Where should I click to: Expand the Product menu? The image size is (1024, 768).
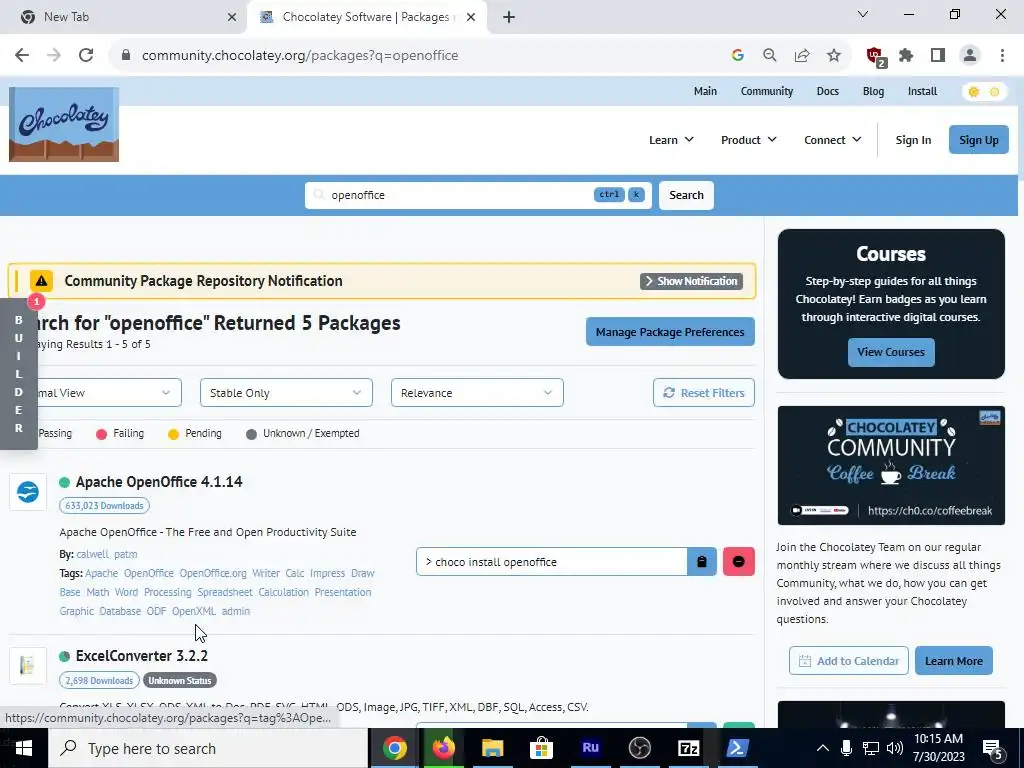pyautogui.click(x=749, y=140)
